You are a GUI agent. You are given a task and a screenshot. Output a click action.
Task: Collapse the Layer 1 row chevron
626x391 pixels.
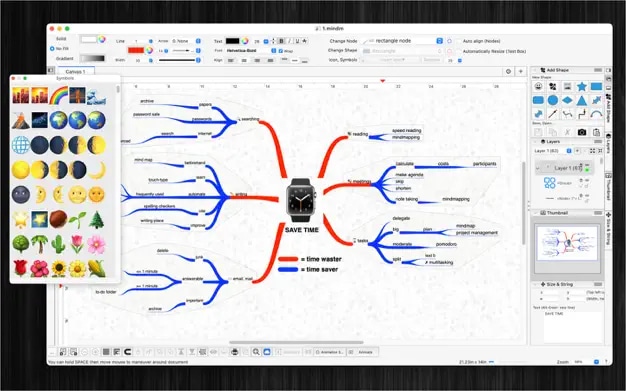538,168
